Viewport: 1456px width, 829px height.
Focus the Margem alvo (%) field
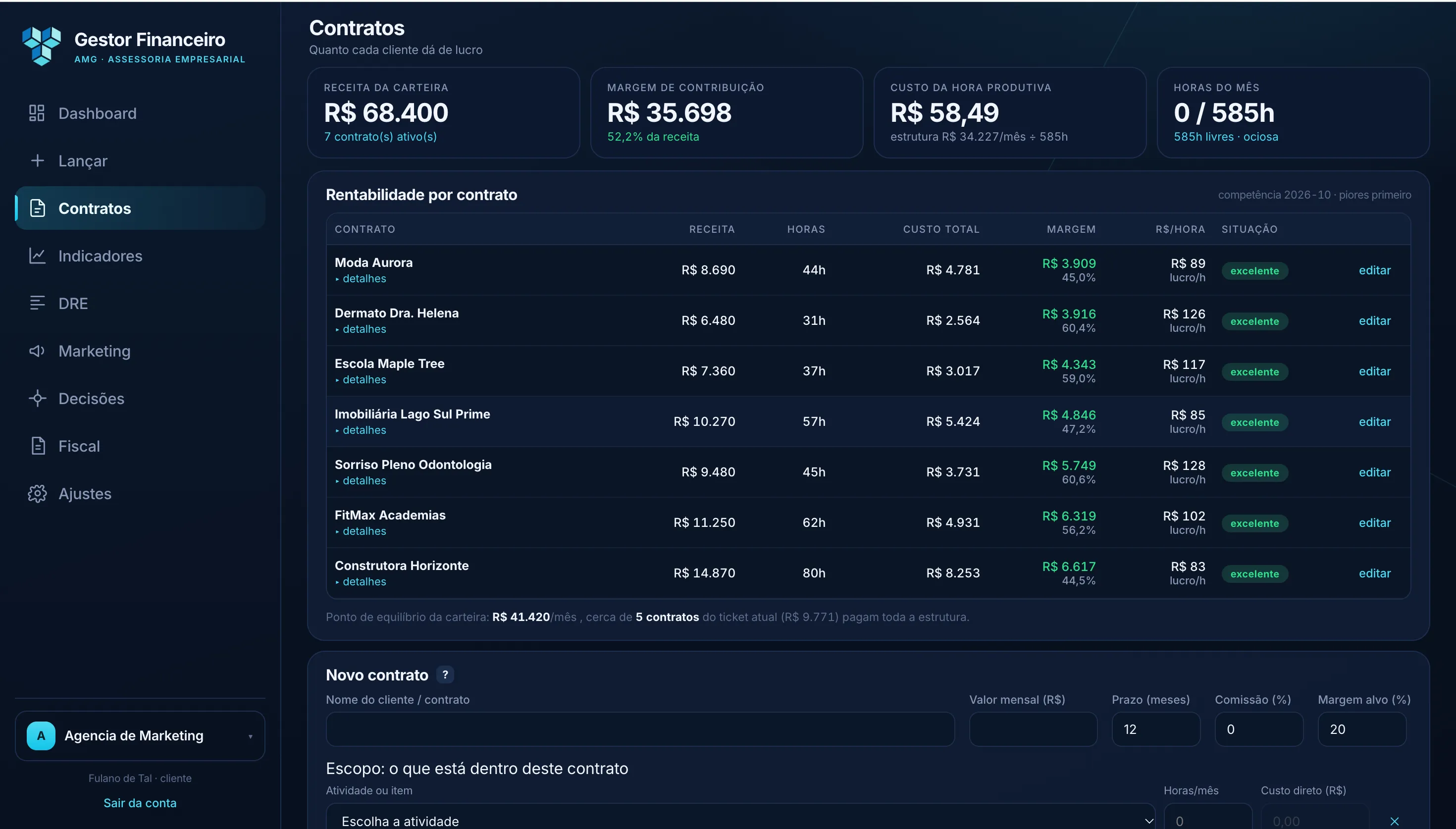click(x=1361, y=729)
